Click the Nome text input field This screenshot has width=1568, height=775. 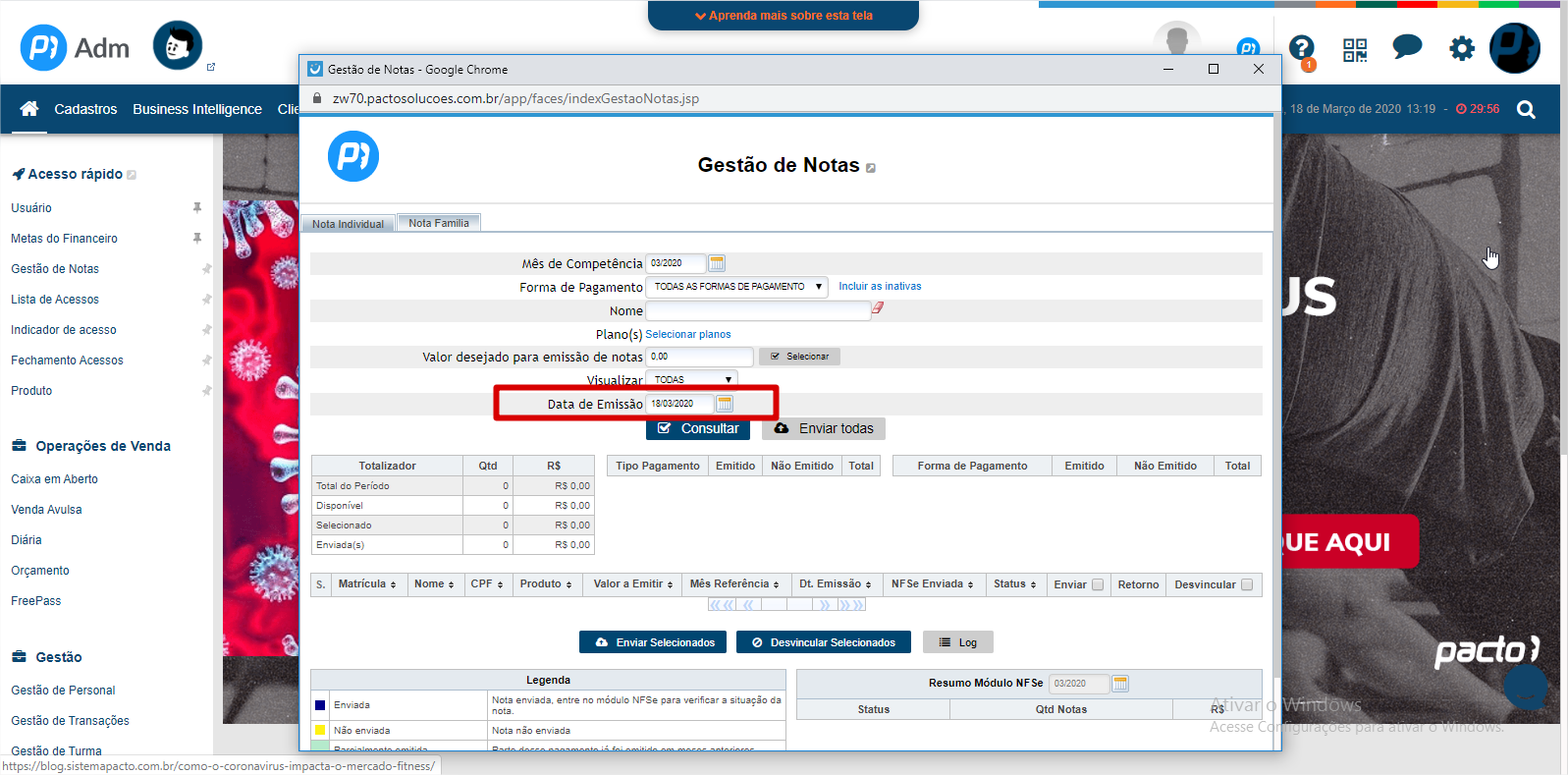[x=757, y=310]
